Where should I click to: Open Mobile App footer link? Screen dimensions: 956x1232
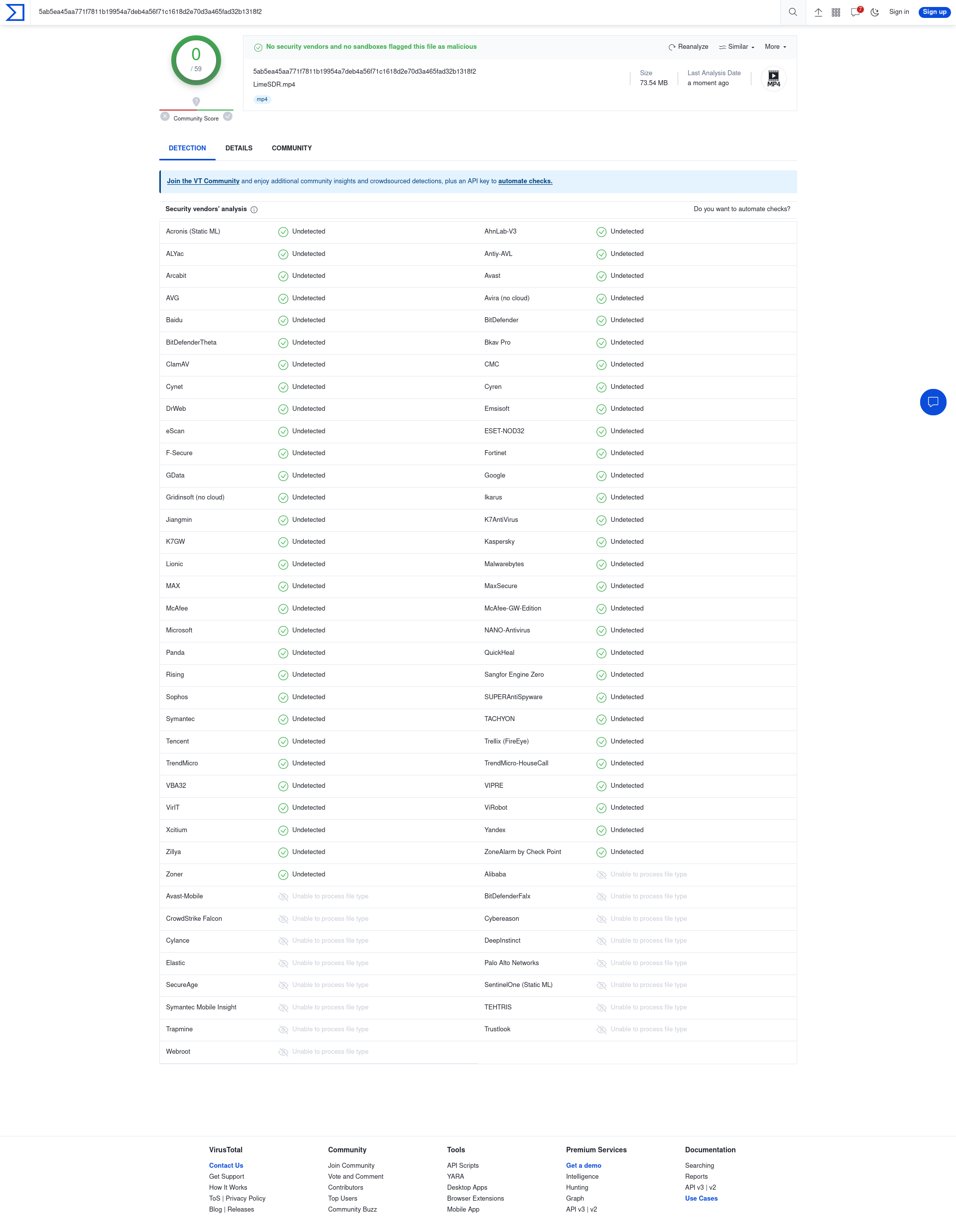coord(463,1210)
